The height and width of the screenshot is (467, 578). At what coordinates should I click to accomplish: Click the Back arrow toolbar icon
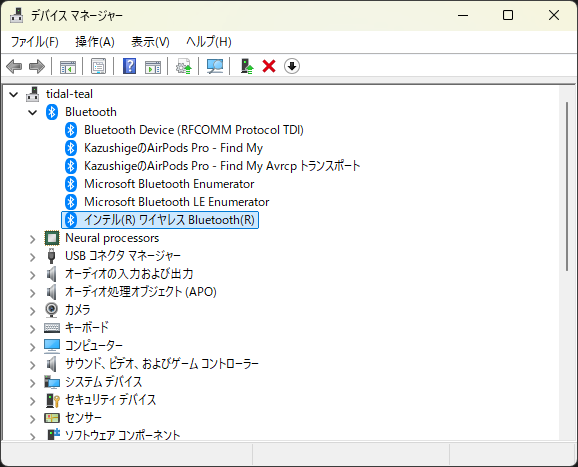[x=14, y=67]
